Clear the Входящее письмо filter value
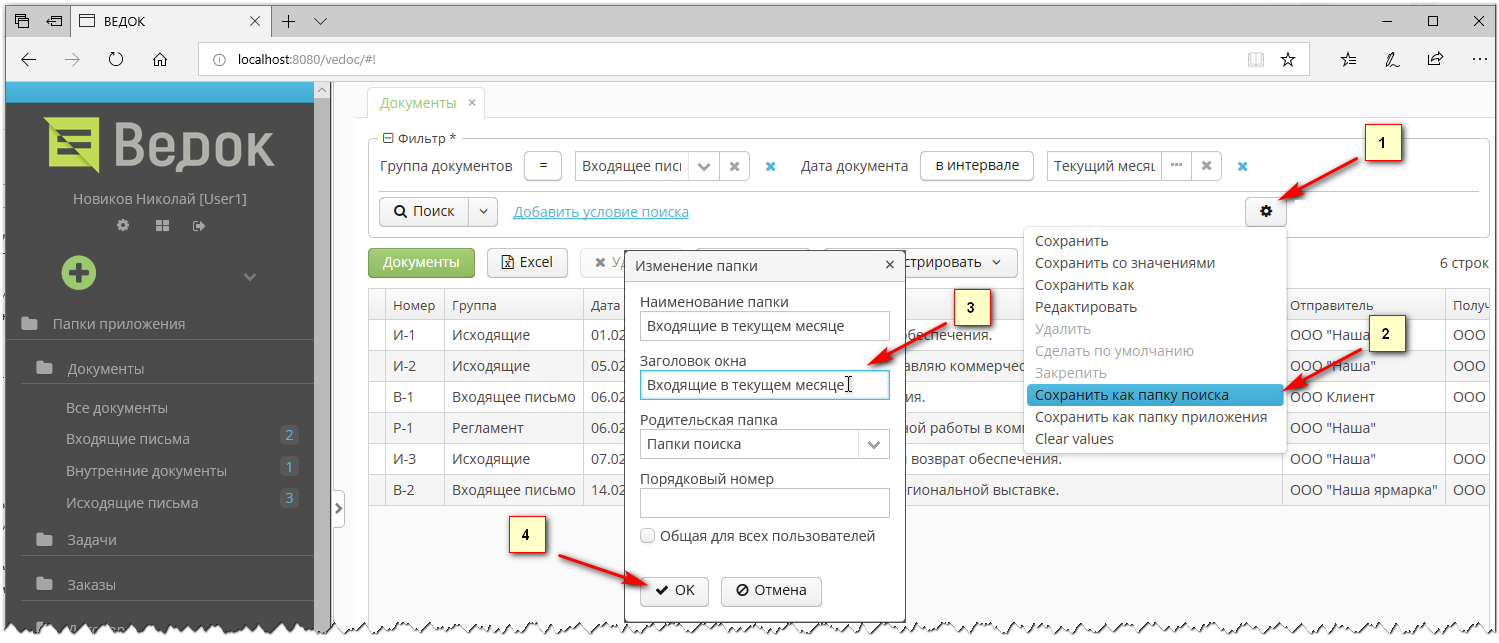The image size is (1499, 643). click(734, 166)
